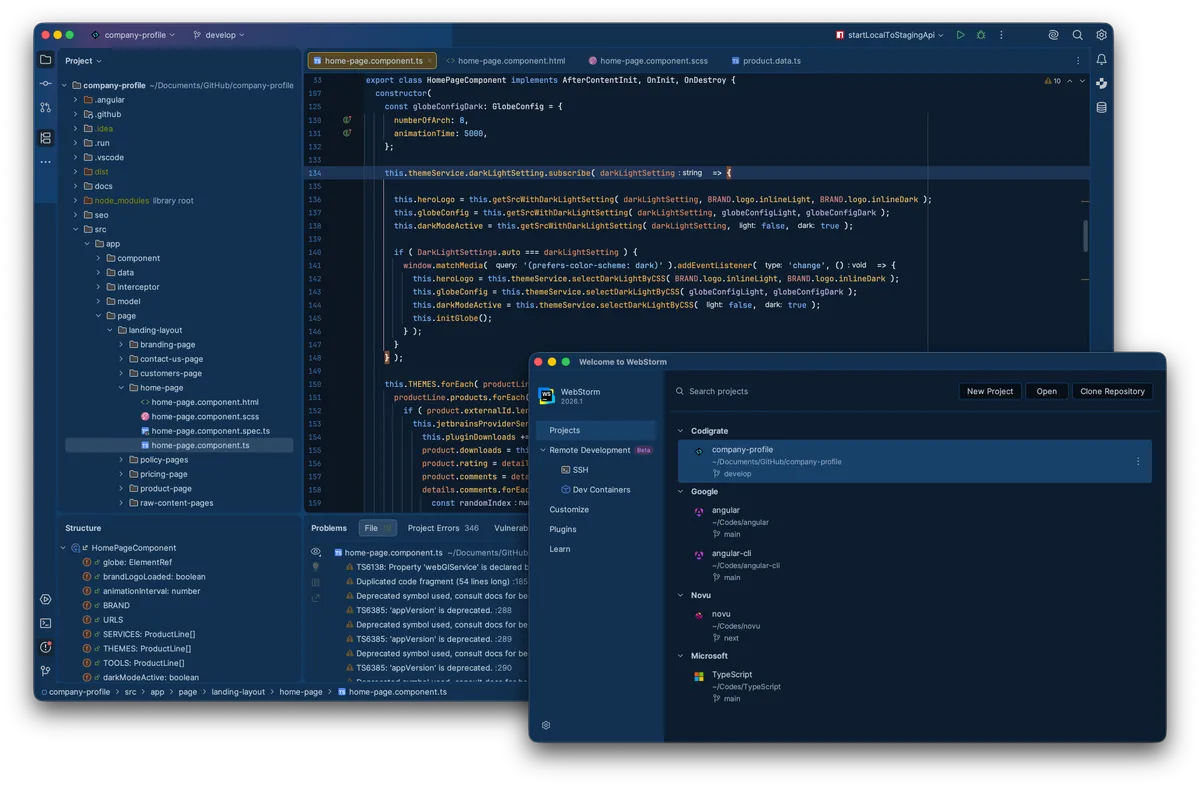
Task: Run startLocalToStagingApi with the green play icon
Action: 960,35
